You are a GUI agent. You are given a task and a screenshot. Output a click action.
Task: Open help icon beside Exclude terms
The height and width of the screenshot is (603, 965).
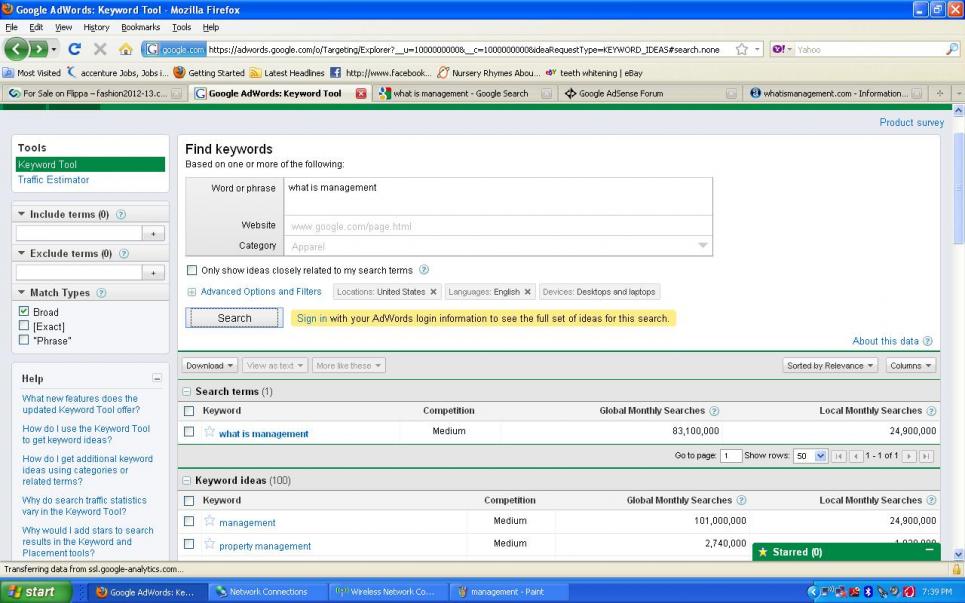[124, 254]
